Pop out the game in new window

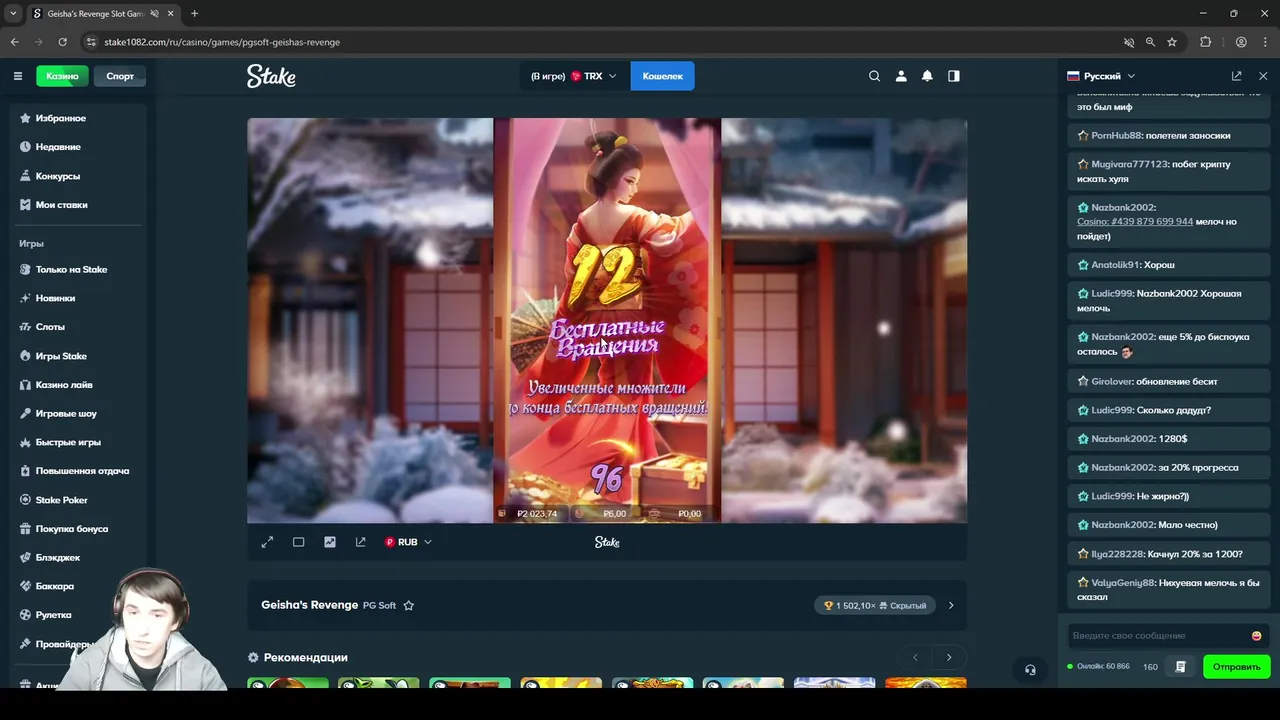coord(361,542)
